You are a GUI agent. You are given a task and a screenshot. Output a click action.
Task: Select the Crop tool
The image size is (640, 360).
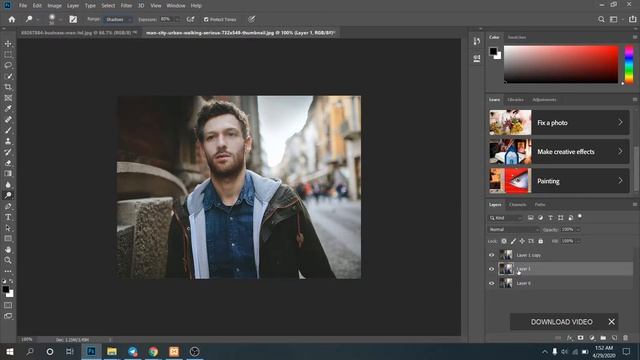[x=8, y=87]
